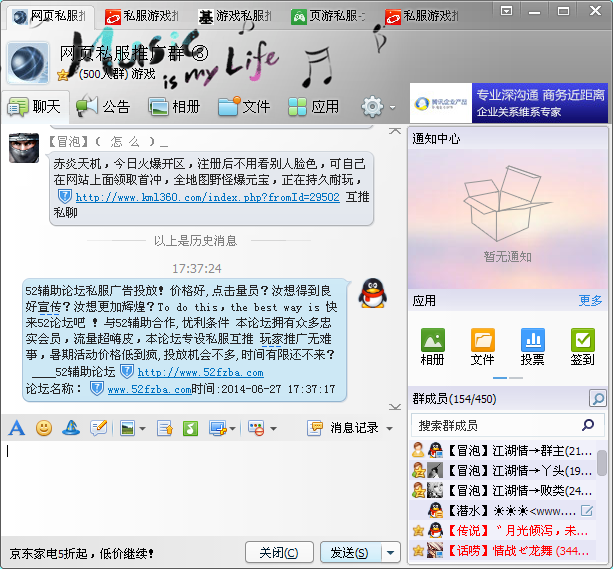This screenshot has width=613, height=569.
Task: Open the 应用 tab
Action: (x=314, y=106)
